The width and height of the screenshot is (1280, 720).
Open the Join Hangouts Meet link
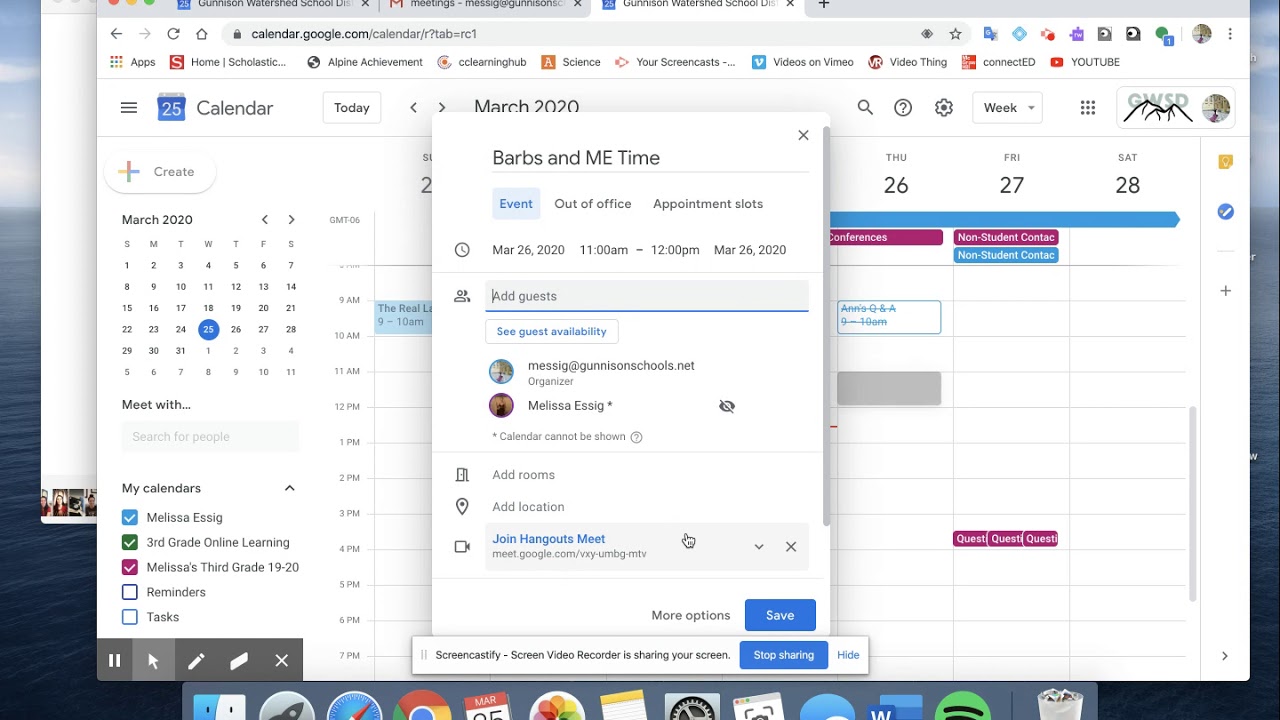pos(548,539)
